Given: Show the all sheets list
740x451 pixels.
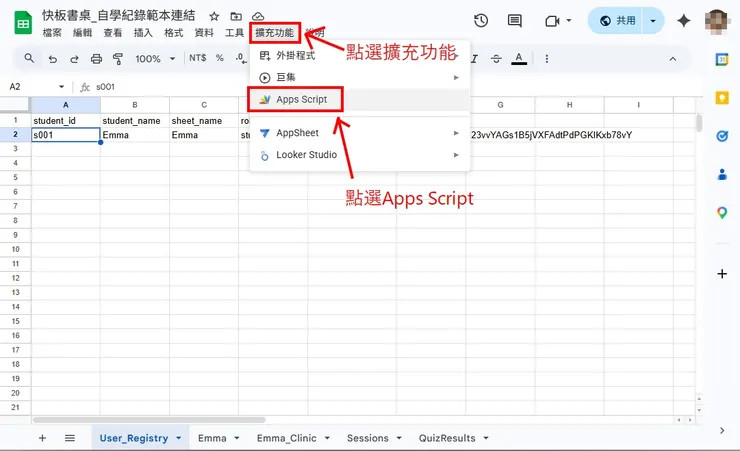Looking at the screenshot, I should tap(70, 438).
